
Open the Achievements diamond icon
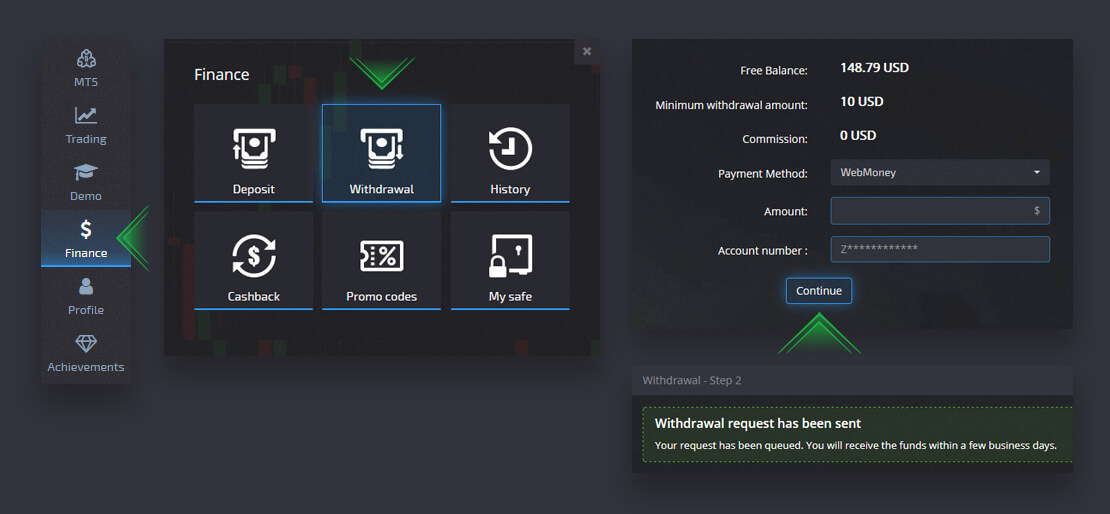(x=86, y=344)
